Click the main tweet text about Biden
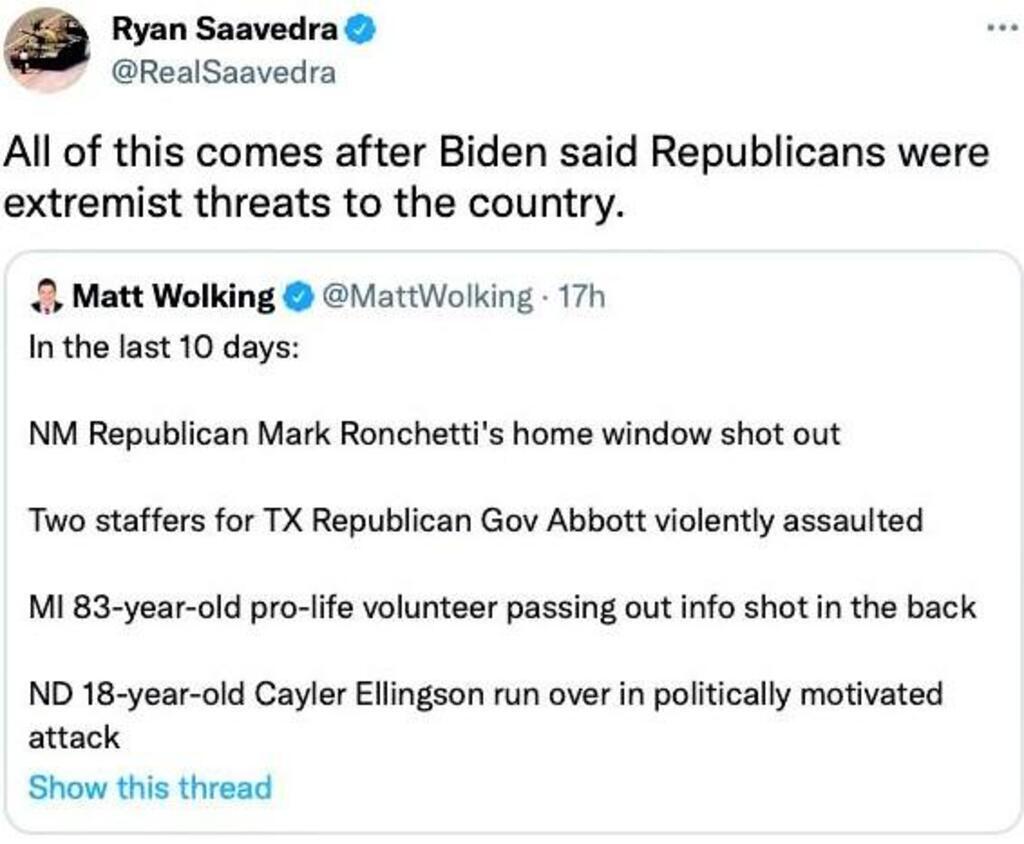The image size is (1024, 844). pos(496,155)
